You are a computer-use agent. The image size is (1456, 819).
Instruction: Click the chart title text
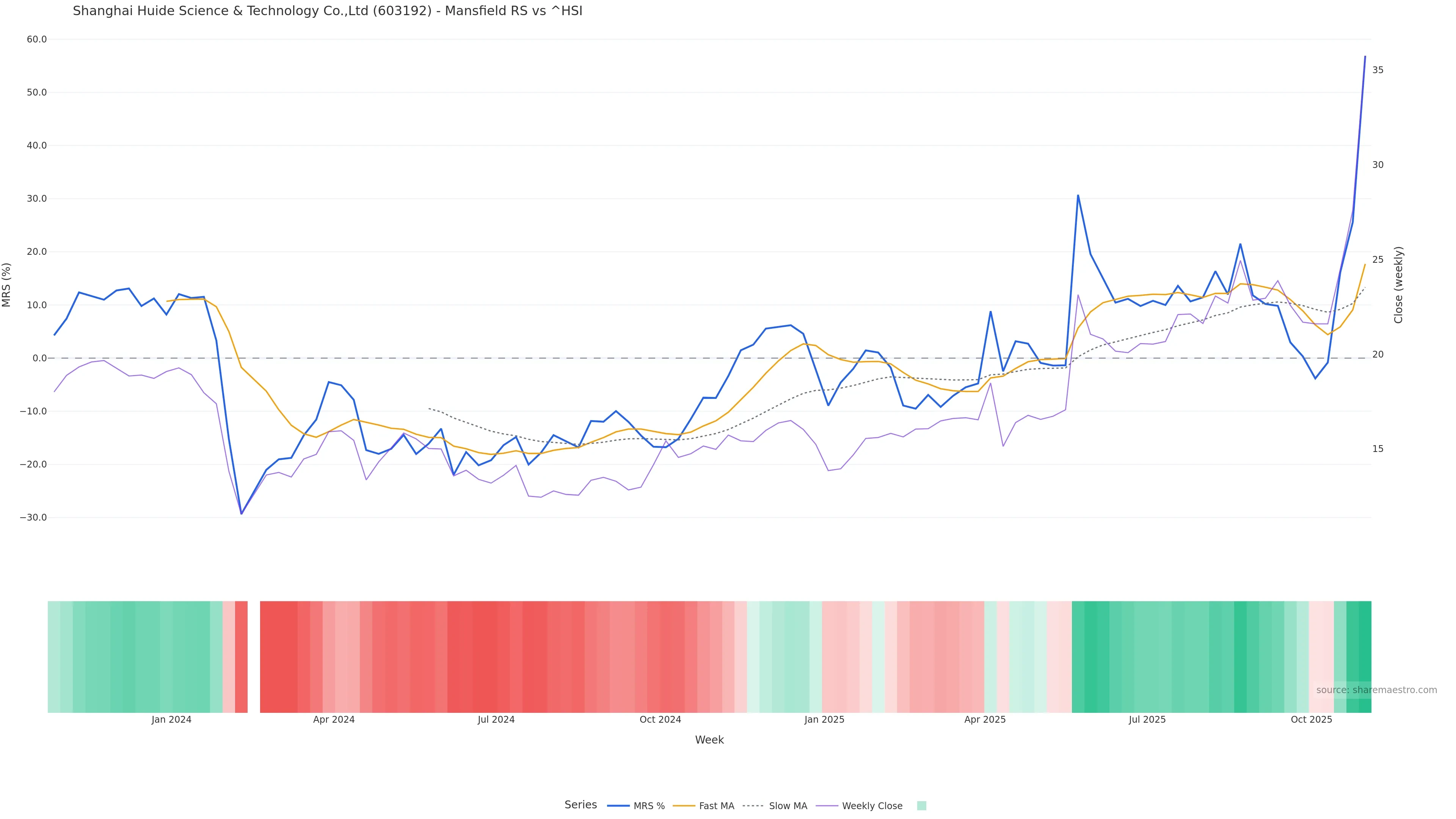point(327,11)
